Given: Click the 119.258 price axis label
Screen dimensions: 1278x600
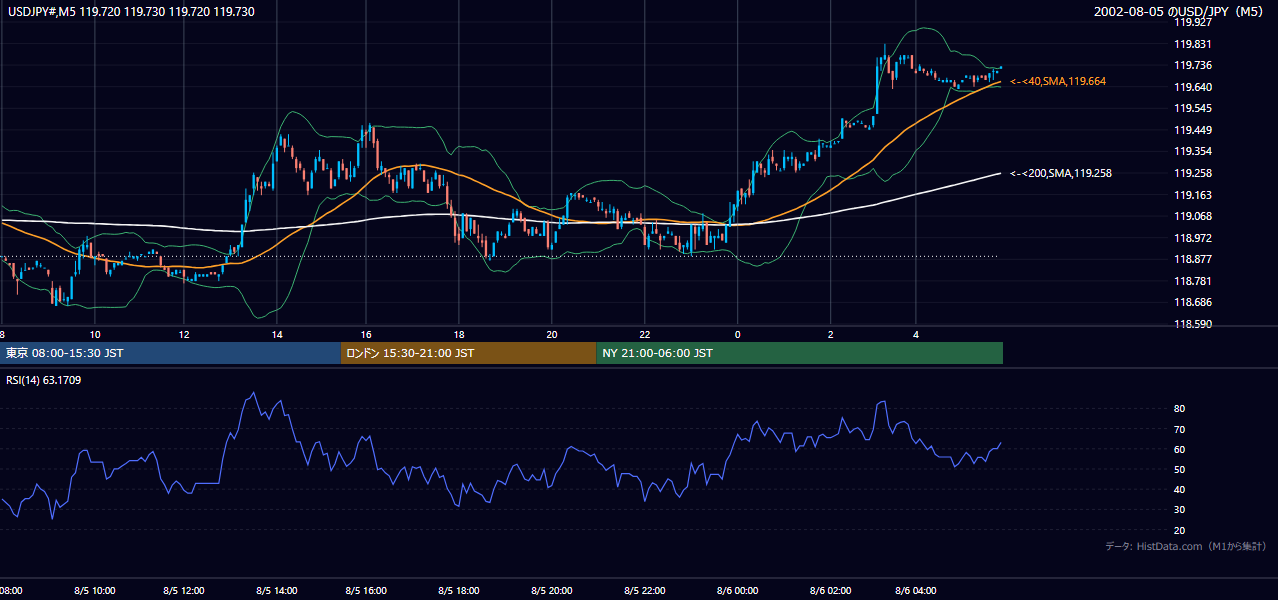Looking at the screenshot, I should tap(1192, 173).
